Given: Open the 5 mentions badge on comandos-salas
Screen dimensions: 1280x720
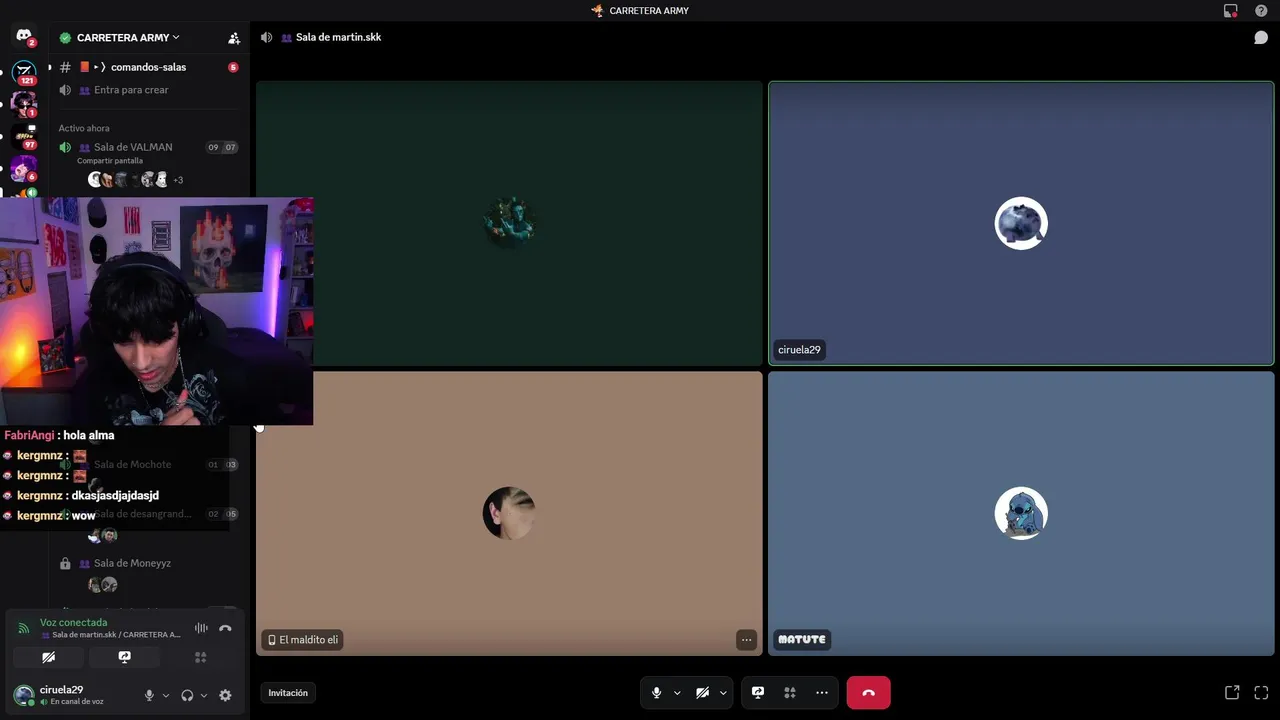Looking at the screenshot, I should click(233, 67).
